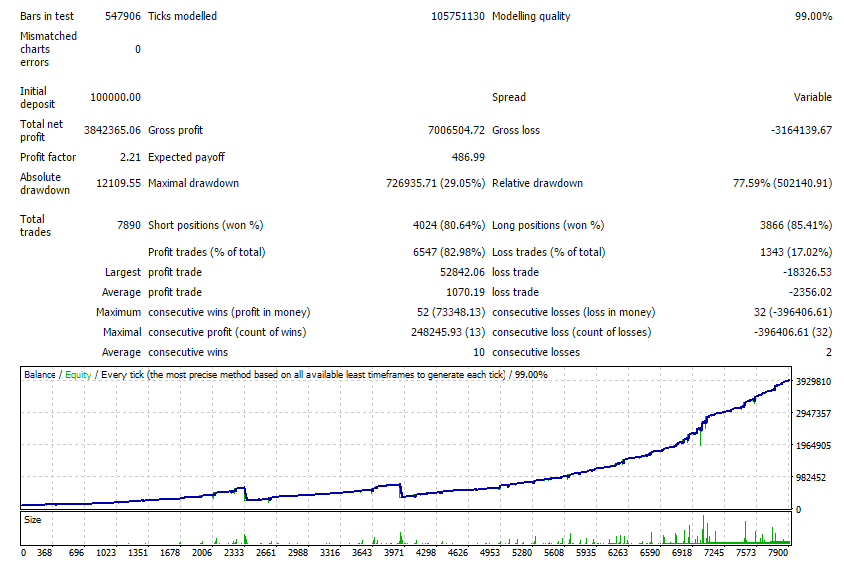Select the Maximal drawdown value 726935.71 (29.05%)
844x562 pixels.
click(x=435, y=184)
